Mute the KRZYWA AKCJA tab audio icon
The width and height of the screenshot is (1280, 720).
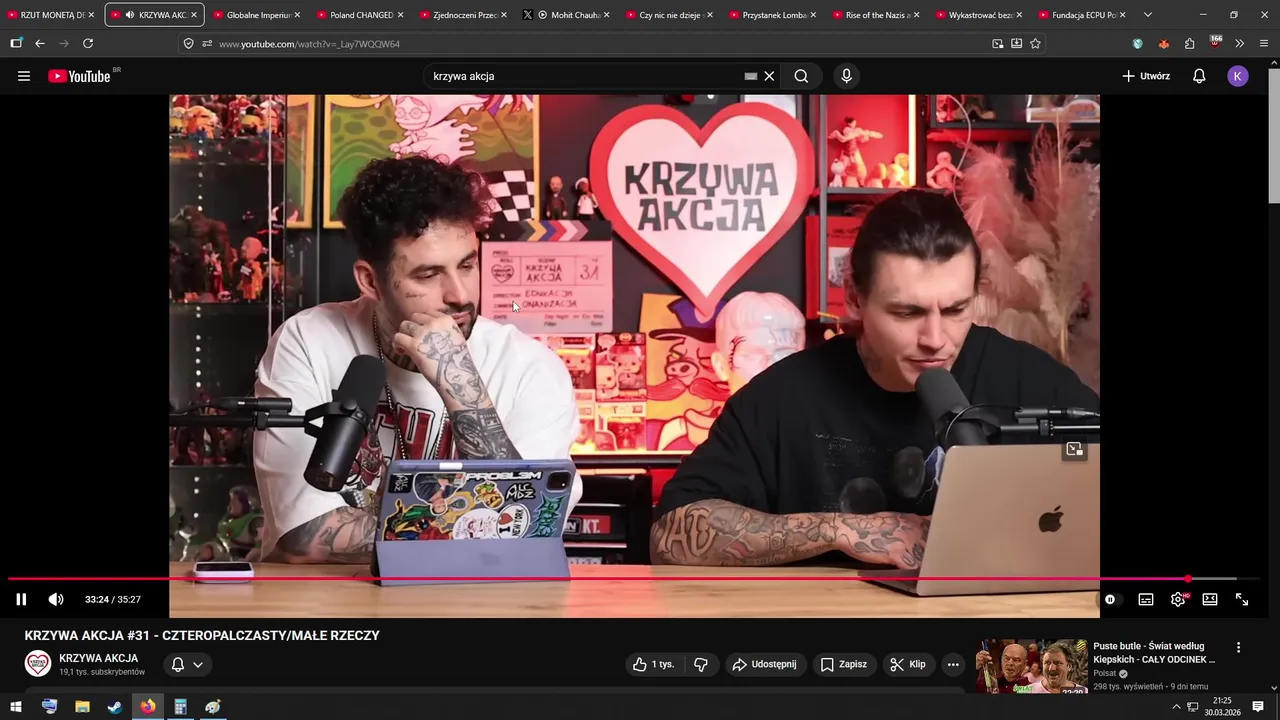(130, 15)
